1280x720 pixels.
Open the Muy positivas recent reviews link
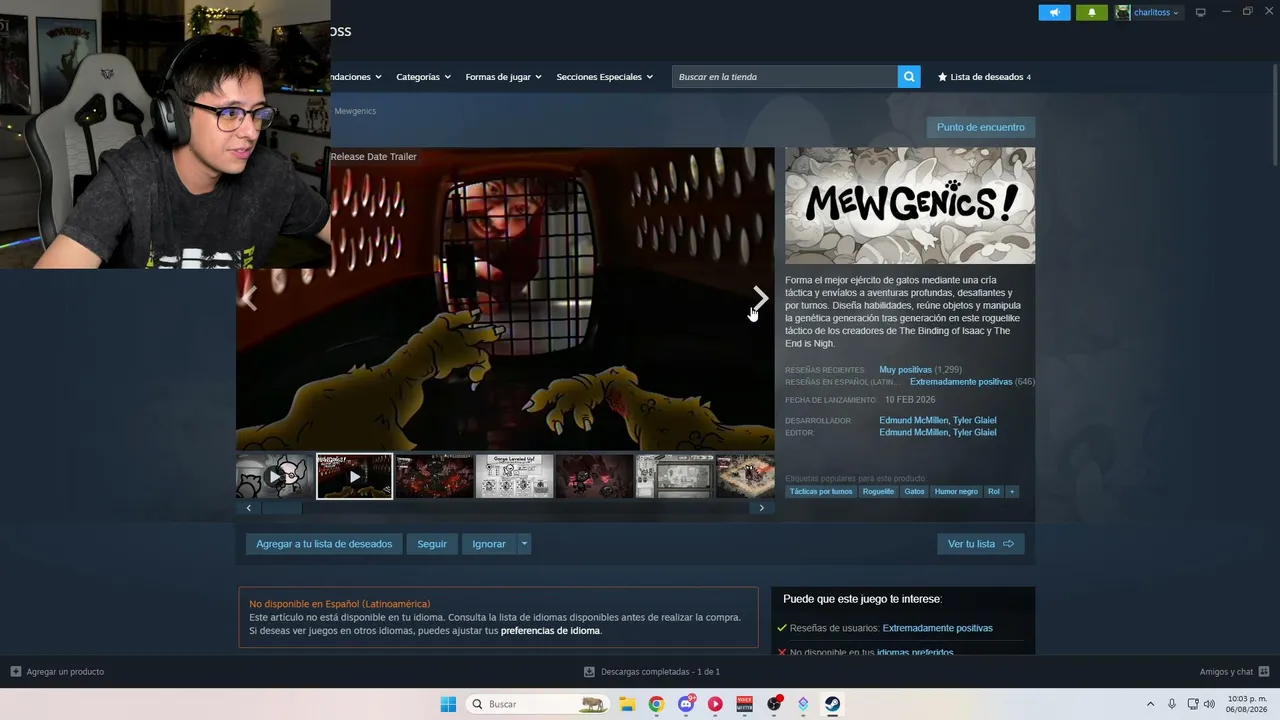click(905, 370)
